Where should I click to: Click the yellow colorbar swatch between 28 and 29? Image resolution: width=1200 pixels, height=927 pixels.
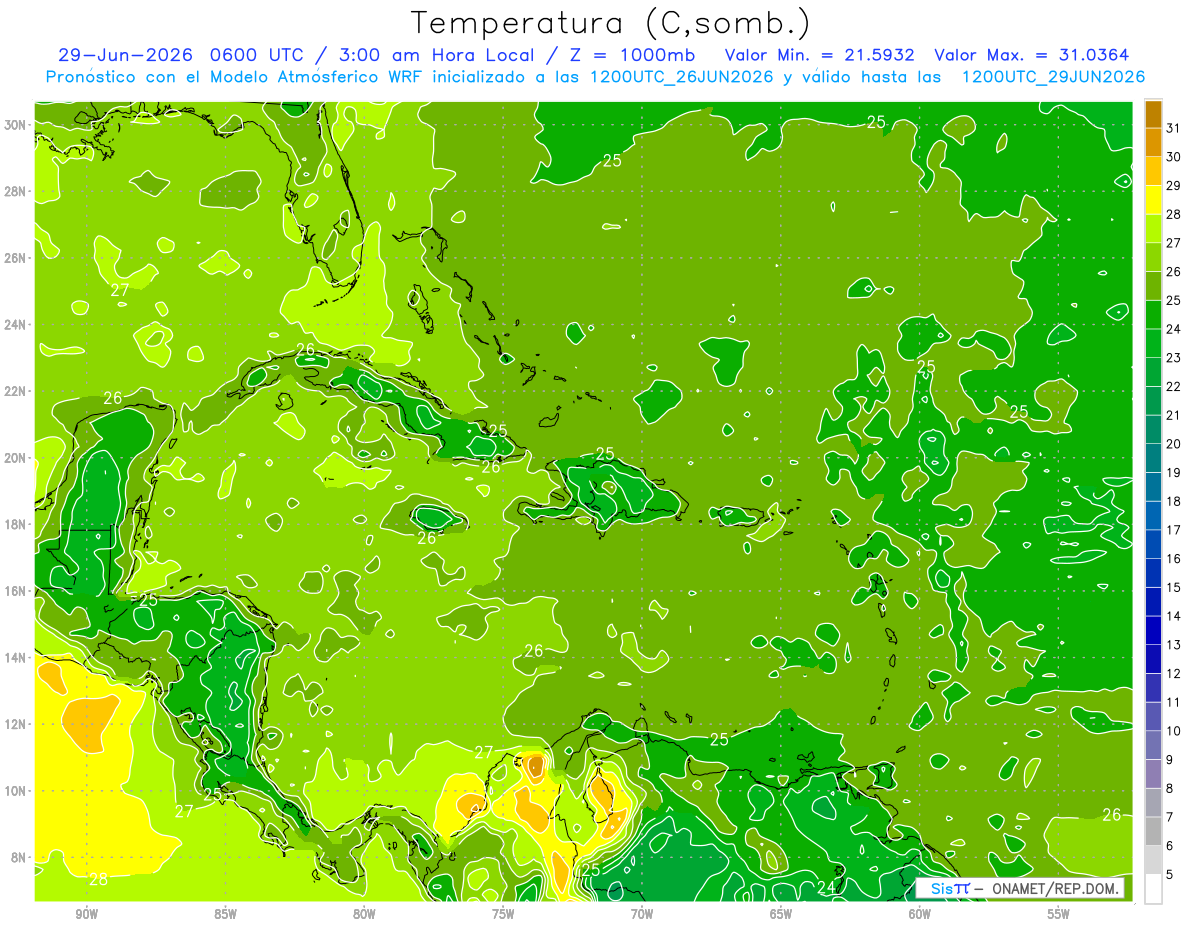coord(1153,199)
